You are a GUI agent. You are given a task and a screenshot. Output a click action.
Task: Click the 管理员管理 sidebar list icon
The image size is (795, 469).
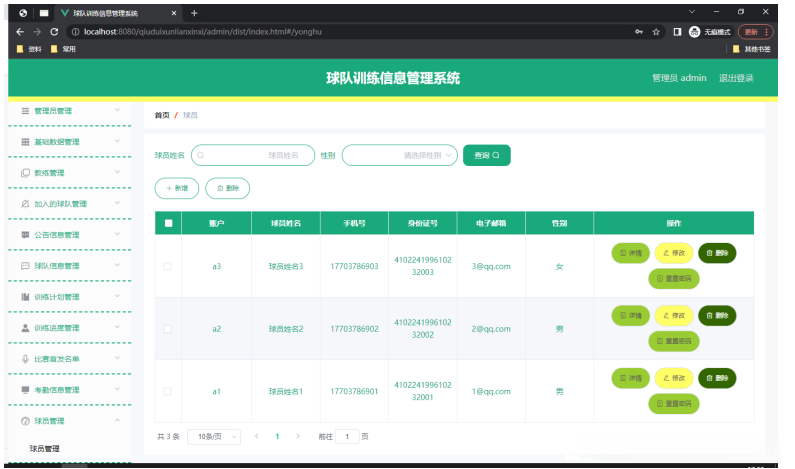(25, 111)
